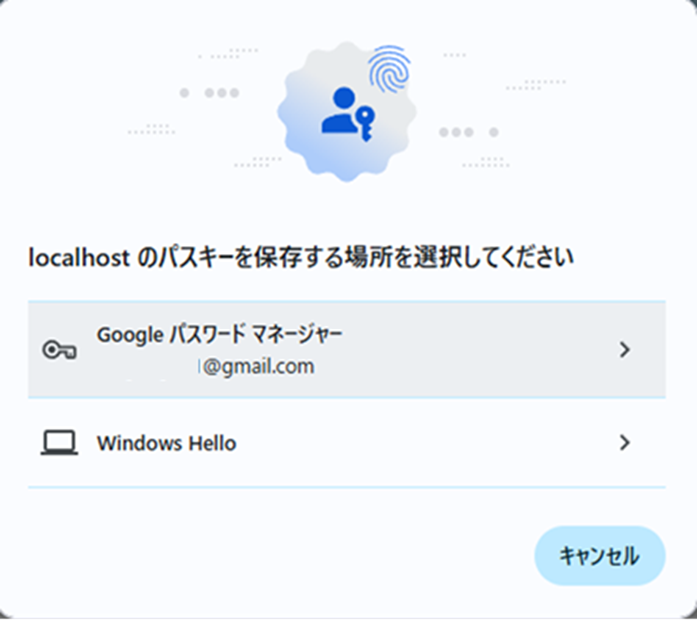Click the scalloped badge behind the passkey icon

pos(347,112)
